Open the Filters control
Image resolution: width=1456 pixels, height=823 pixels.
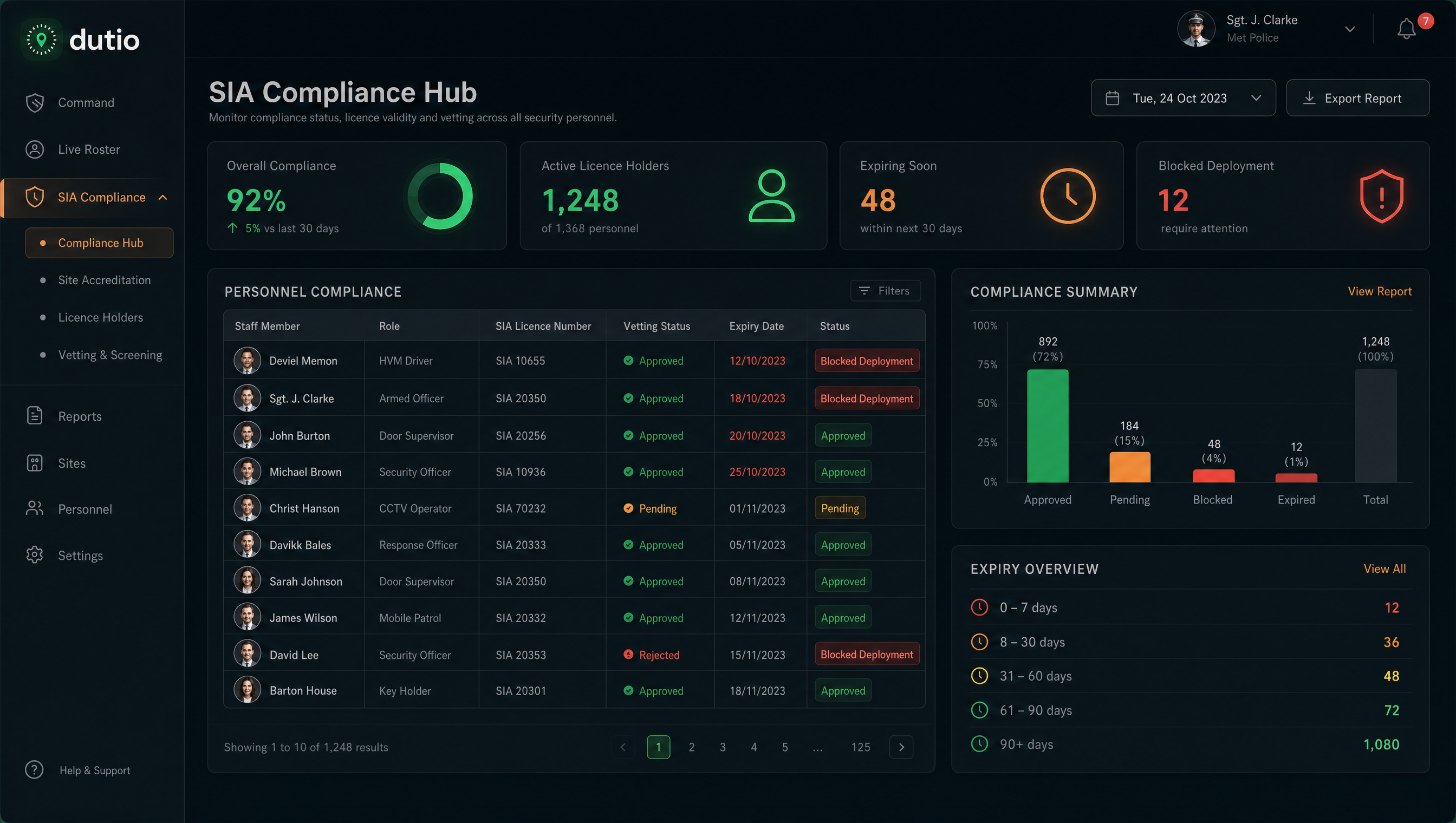click(885, 291)
